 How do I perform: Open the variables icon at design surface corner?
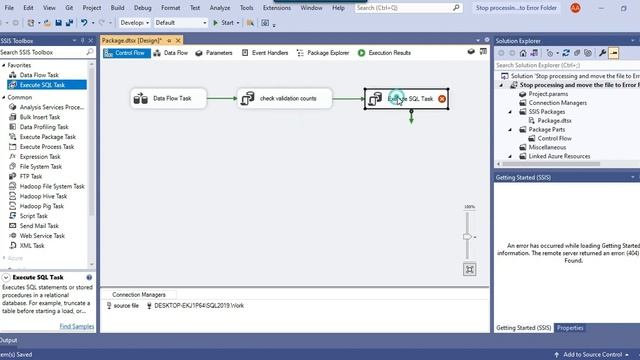[x=471, y=52]
